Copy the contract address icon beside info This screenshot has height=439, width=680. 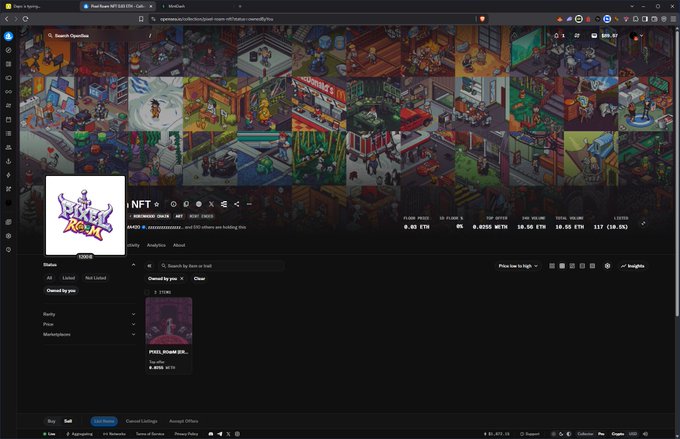pyautogui.click(x=186, y=204)
